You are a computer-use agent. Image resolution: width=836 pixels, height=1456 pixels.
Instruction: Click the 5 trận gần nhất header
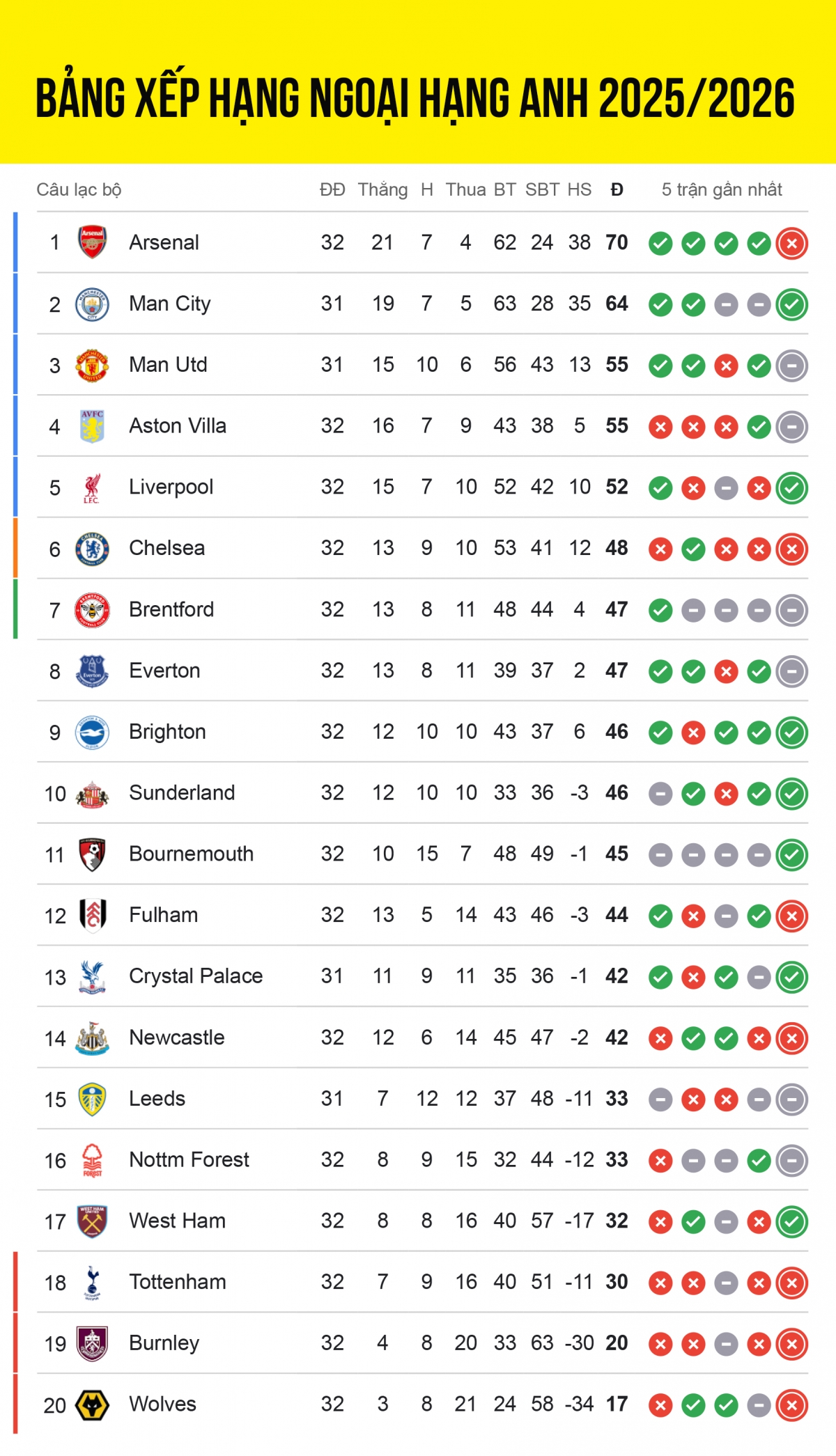722,189
